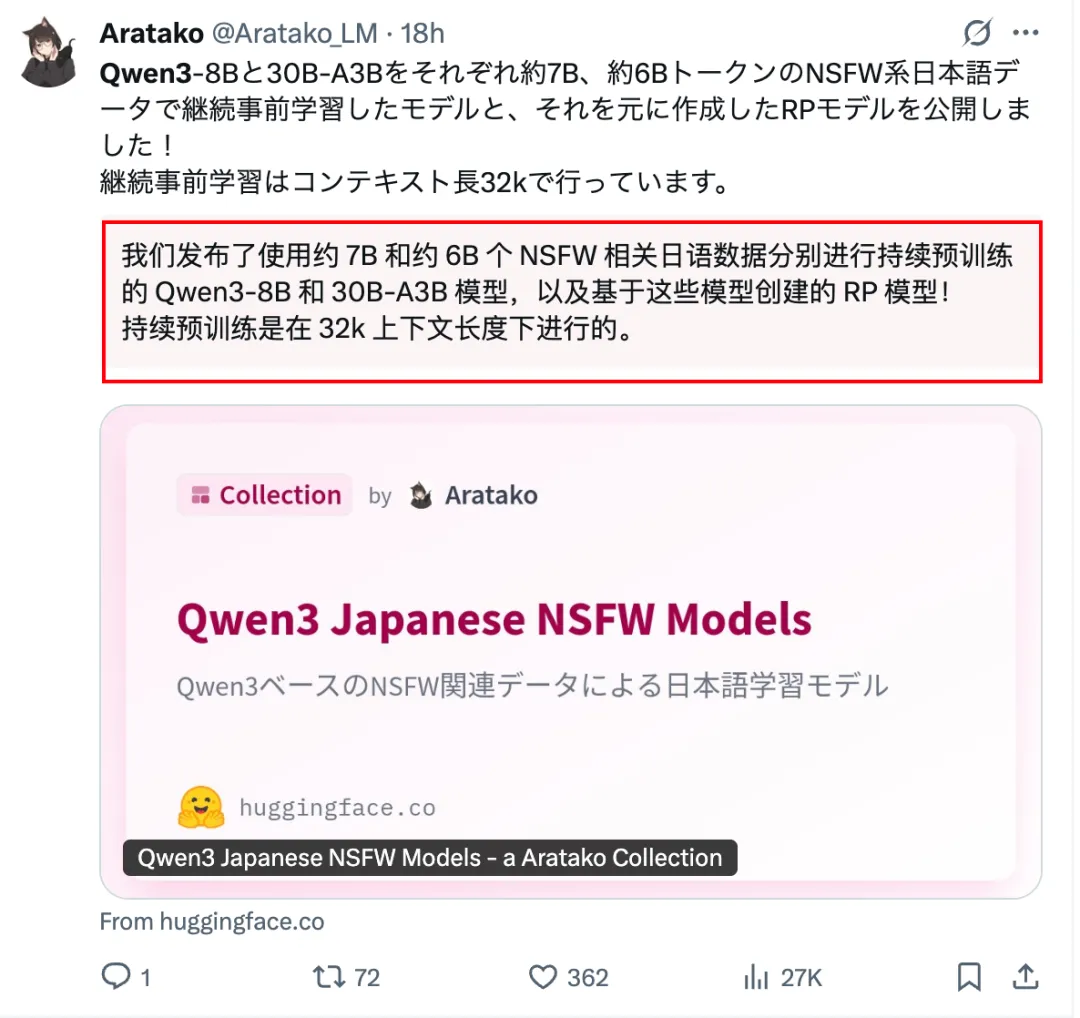
Task: Click the From huggingface.co source link
Action: click(212, 922)
